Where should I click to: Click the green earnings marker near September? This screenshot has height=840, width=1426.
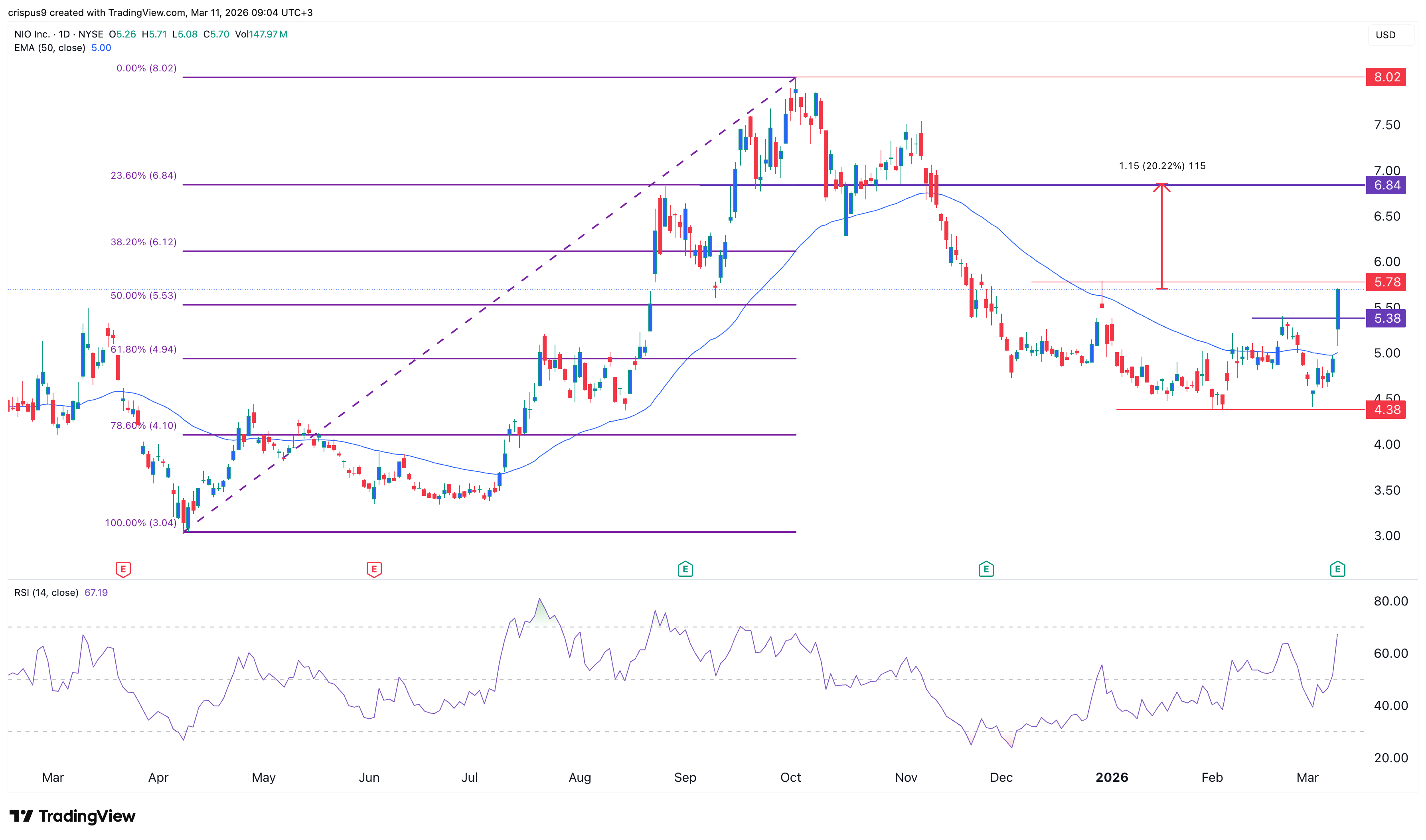[x=685, y=569]
